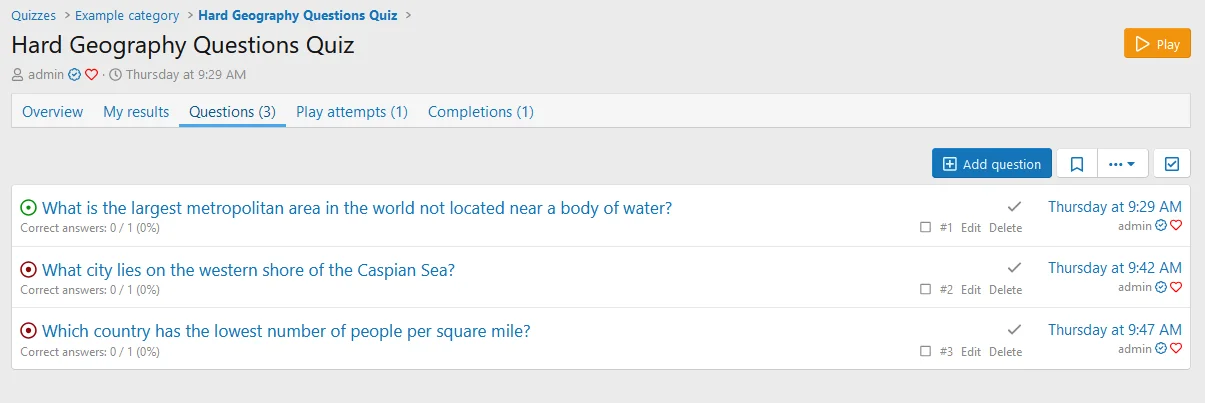The image size is (1205, 403).
Task: Tick the checkbox for question #1
Action: [x=925, y=228]
